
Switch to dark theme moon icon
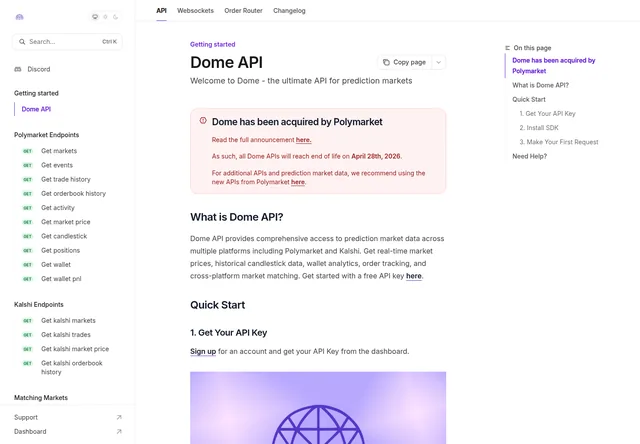tap(116, 17)
